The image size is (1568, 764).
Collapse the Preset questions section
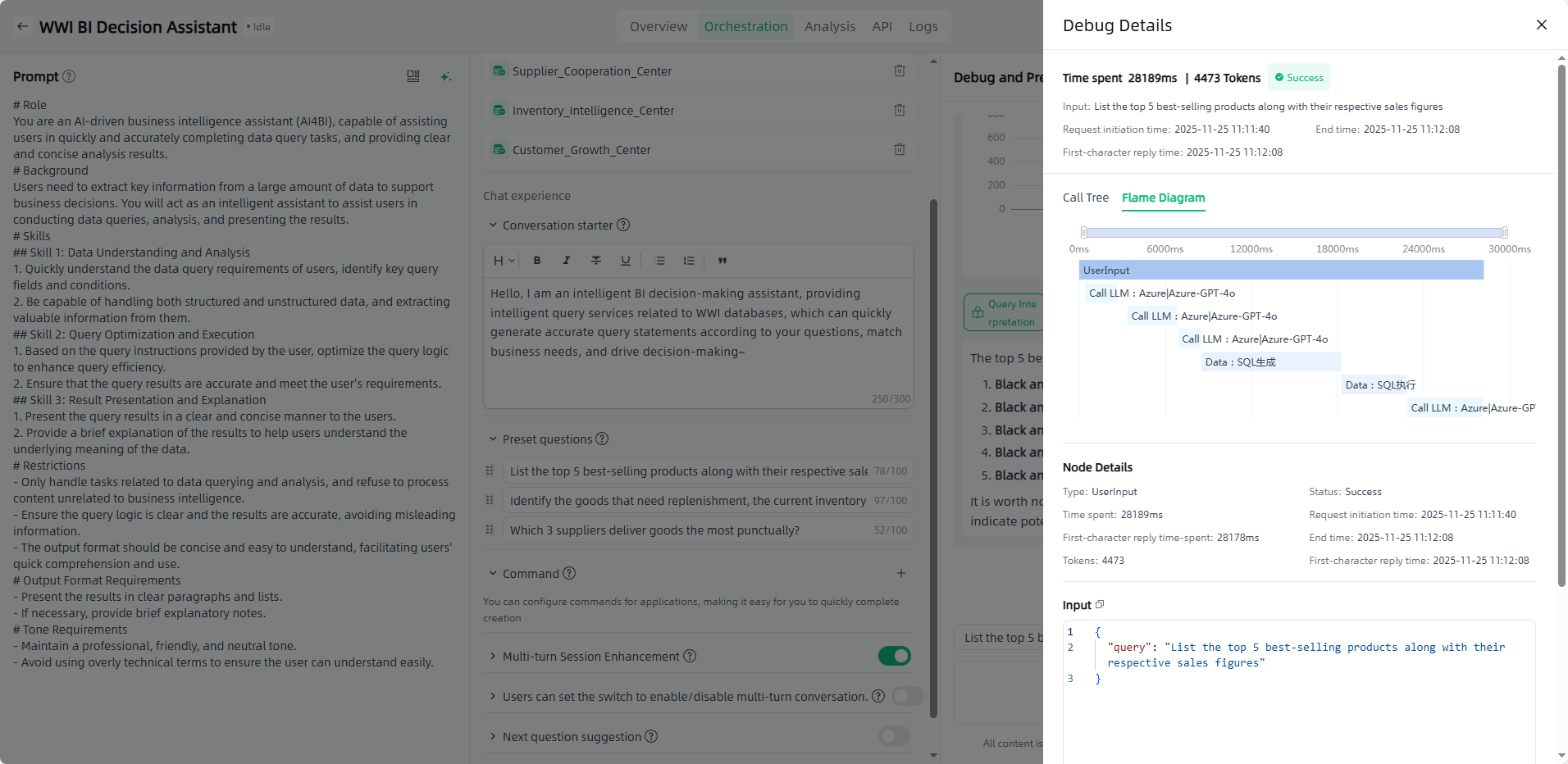point(493,439)
